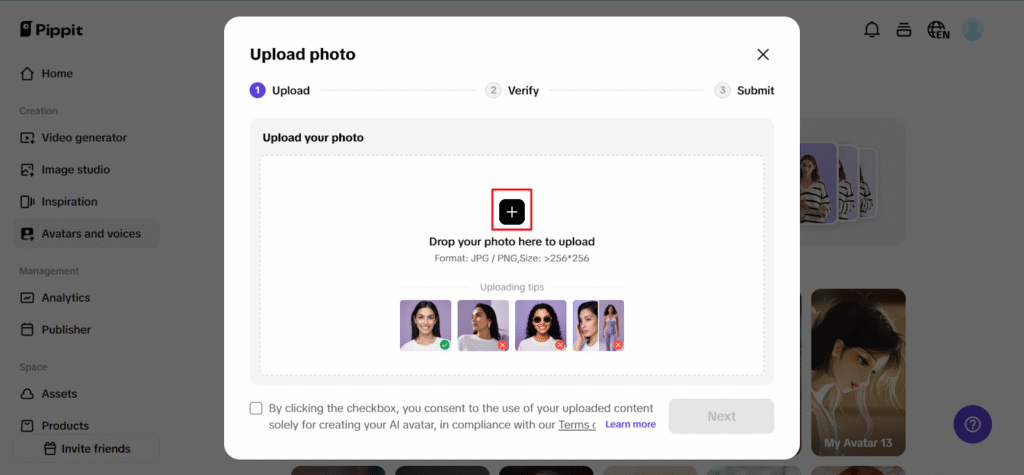Tick the consent checkbox

pos(256,408)
